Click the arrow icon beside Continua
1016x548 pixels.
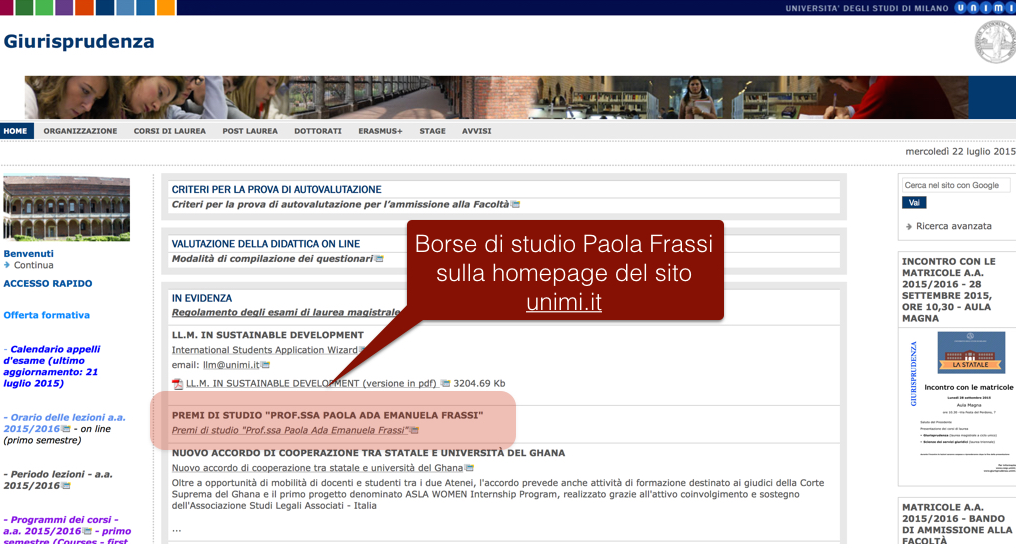[7, 265]
